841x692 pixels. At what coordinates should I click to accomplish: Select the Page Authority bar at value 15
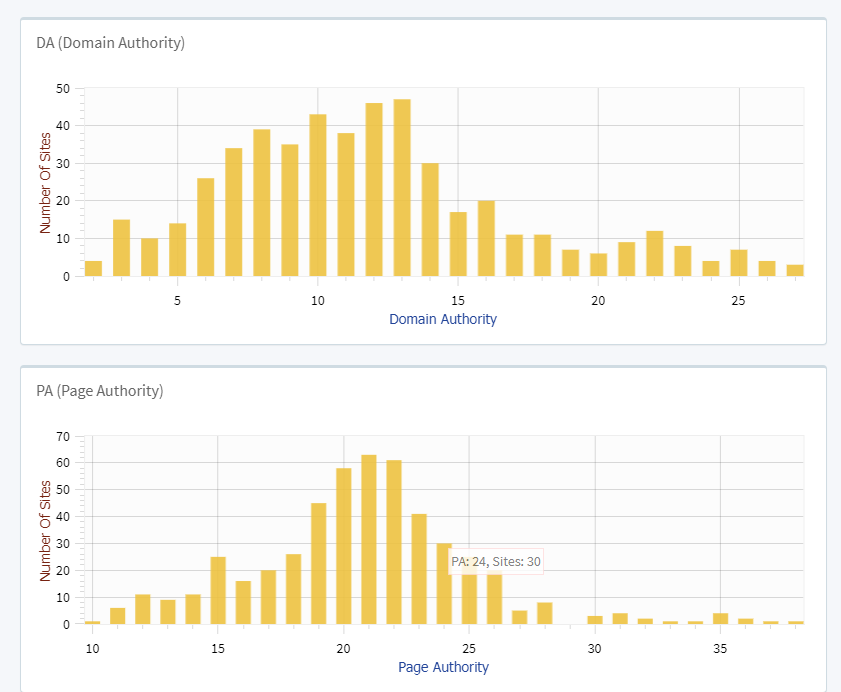pyautogui.click(x=218, y=590)
